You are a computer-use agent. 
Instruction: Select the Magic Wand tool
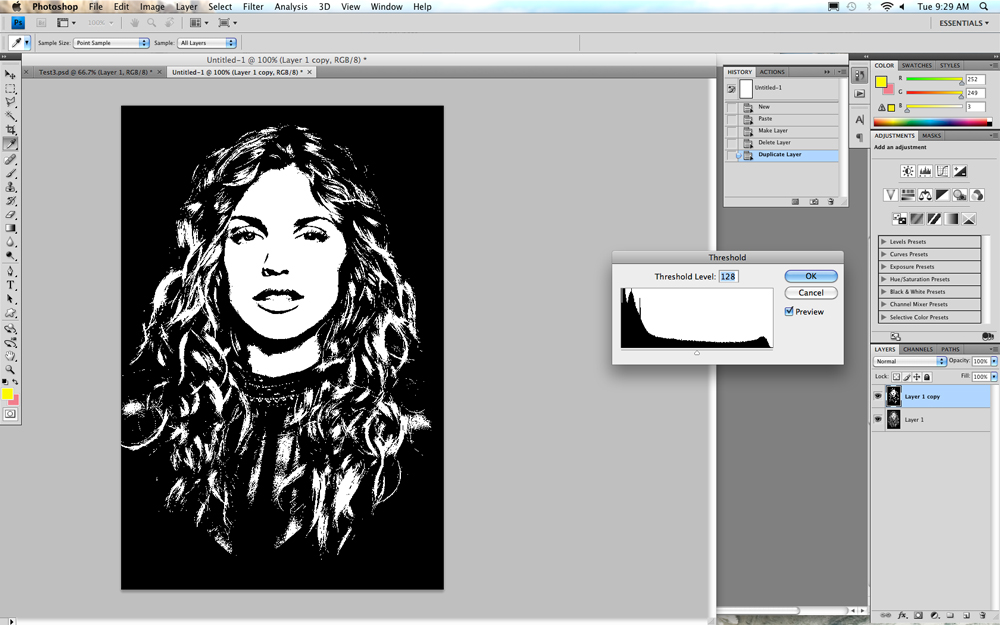point(10,116)
